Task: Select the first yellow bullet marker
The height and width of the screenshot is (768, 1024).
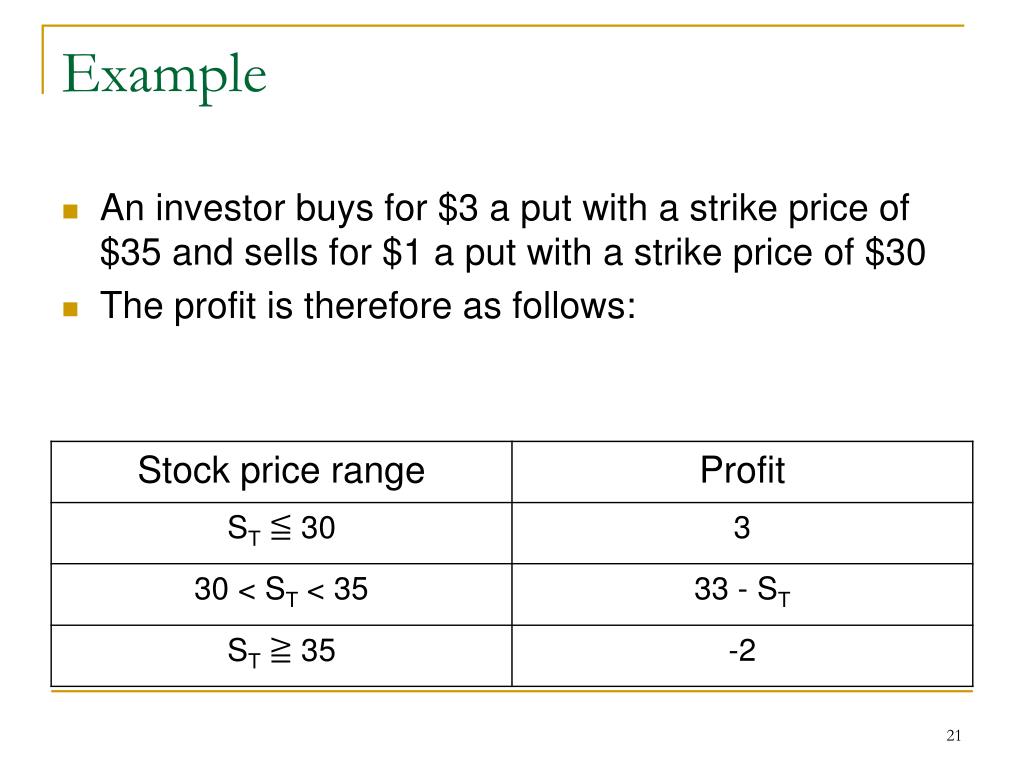Action: point(71,212)
